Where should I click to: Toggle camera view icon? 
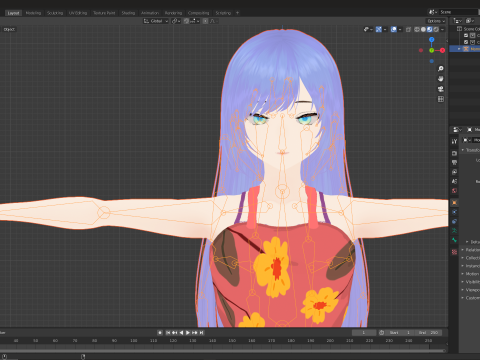(441, 89)
